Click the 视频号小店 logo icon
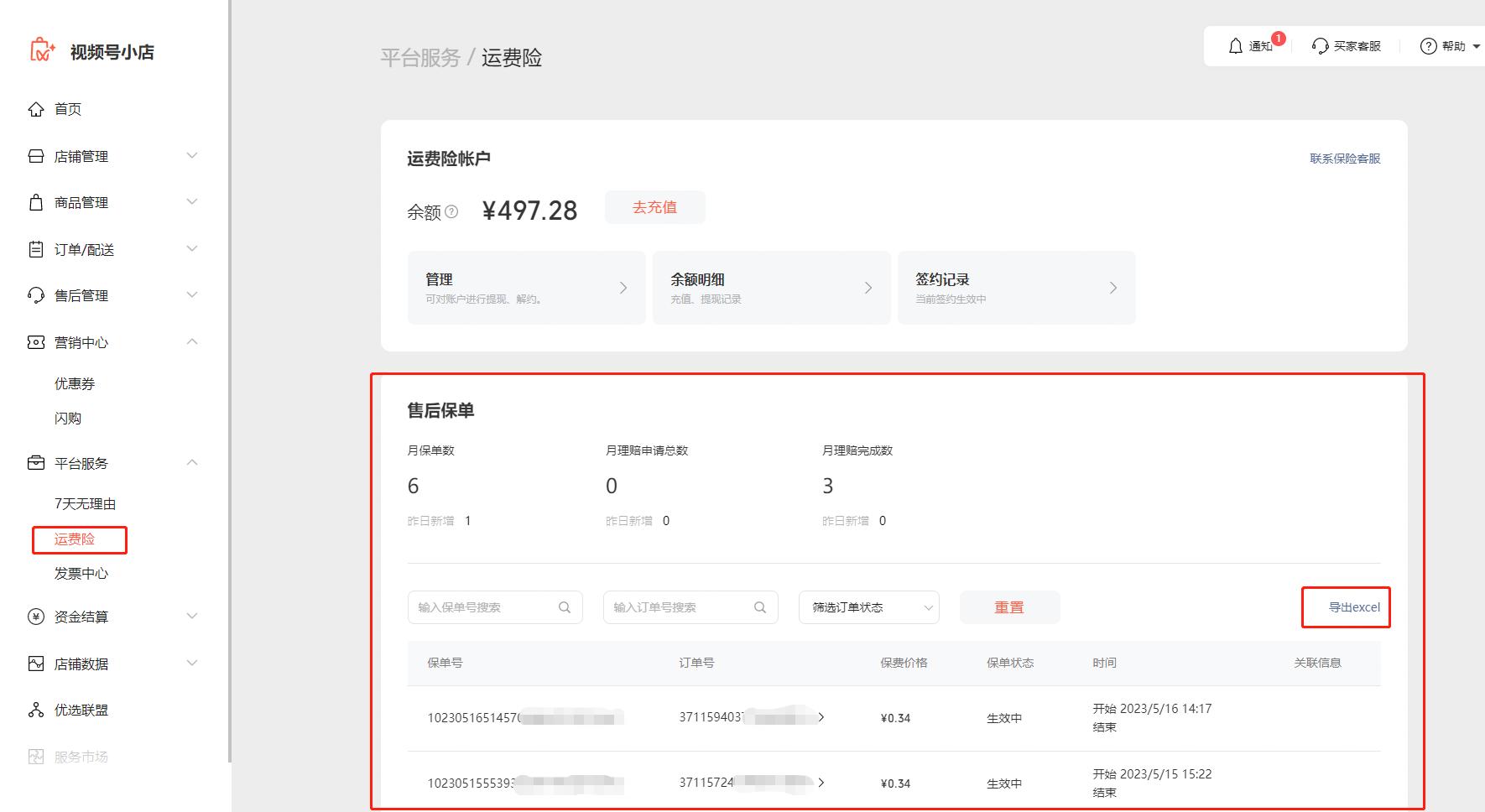Viewport: 1485px width, 812px height. click(x=41, y=51)
